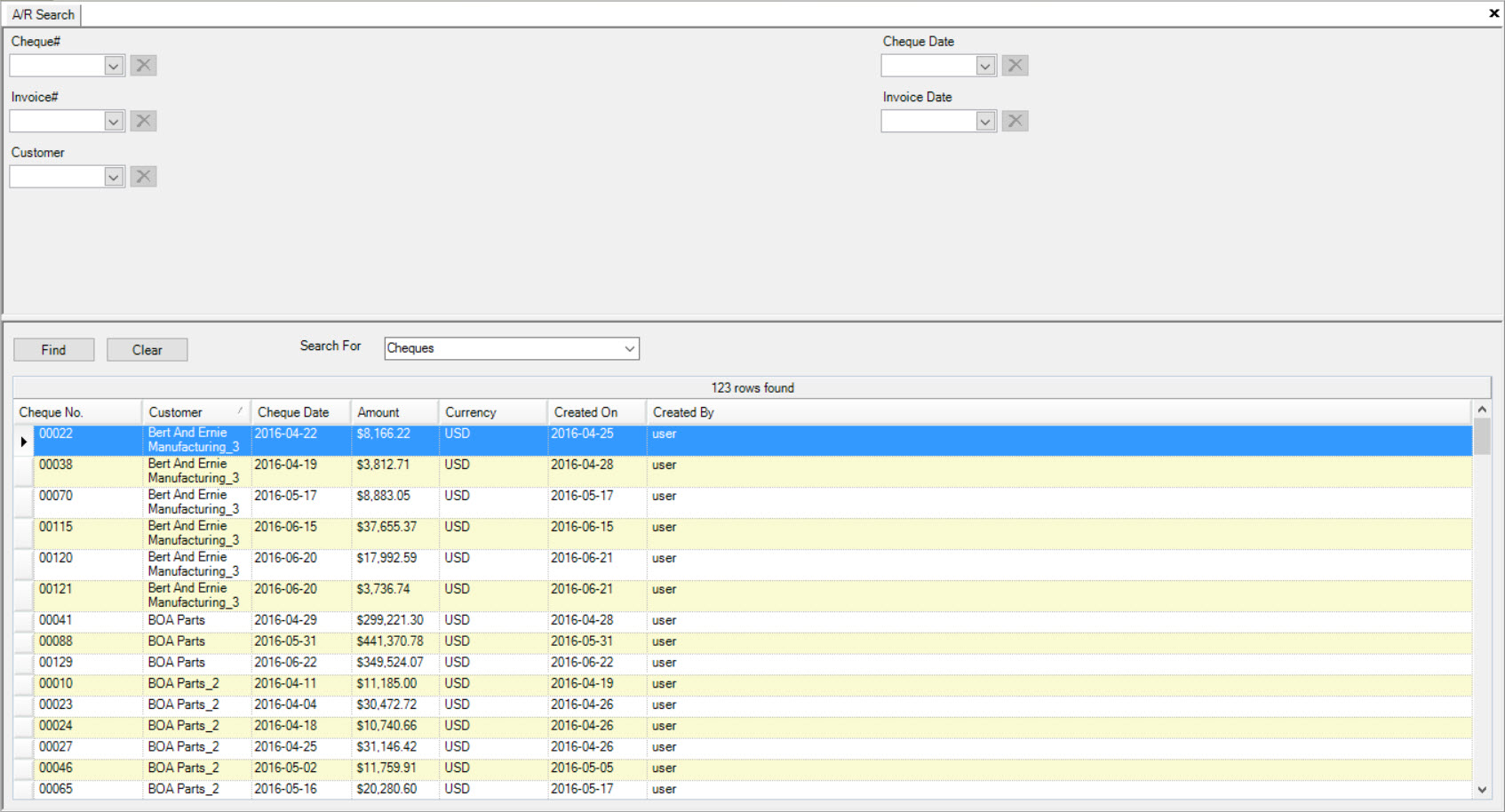
Task: Open the Customer dropdown
Action: (x=114, y=177)
